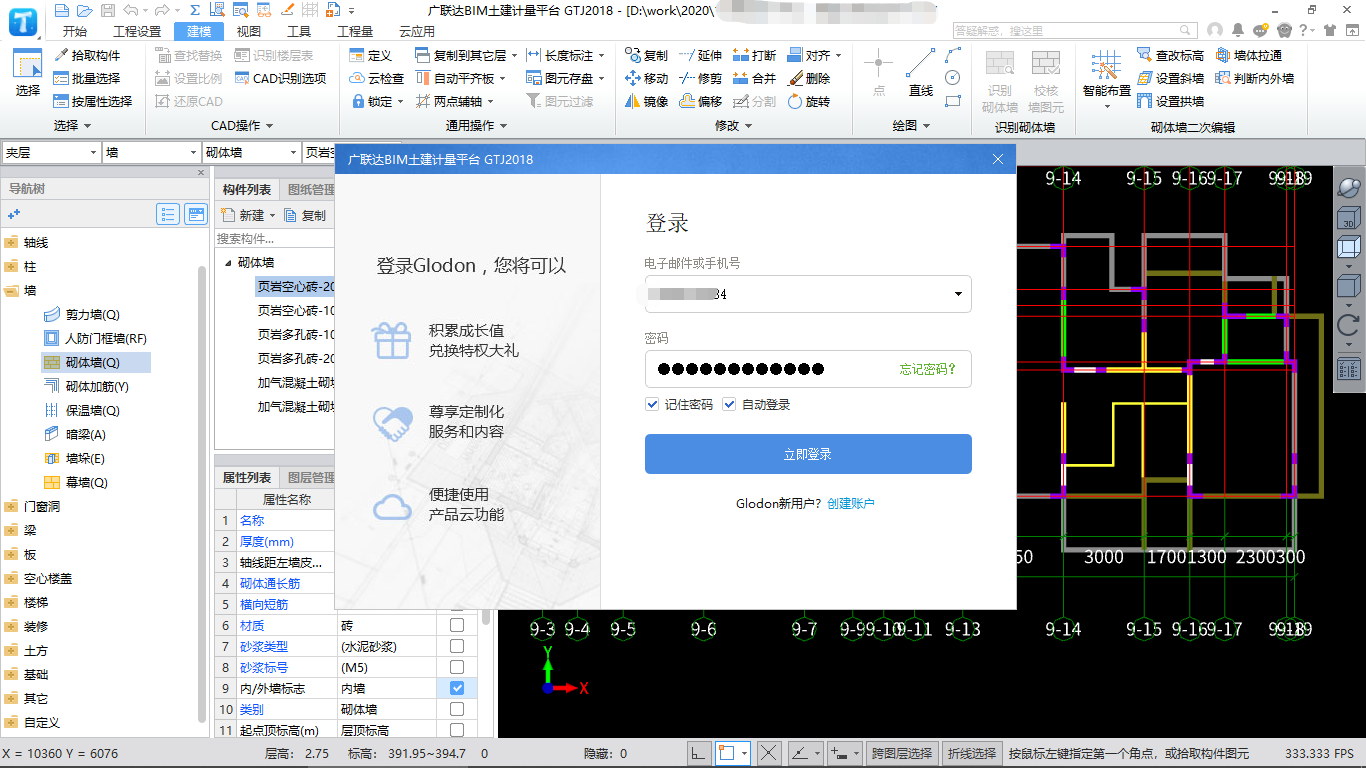
Task: Click 跨图层选择 status bar button
Action: tap(901, 753)
